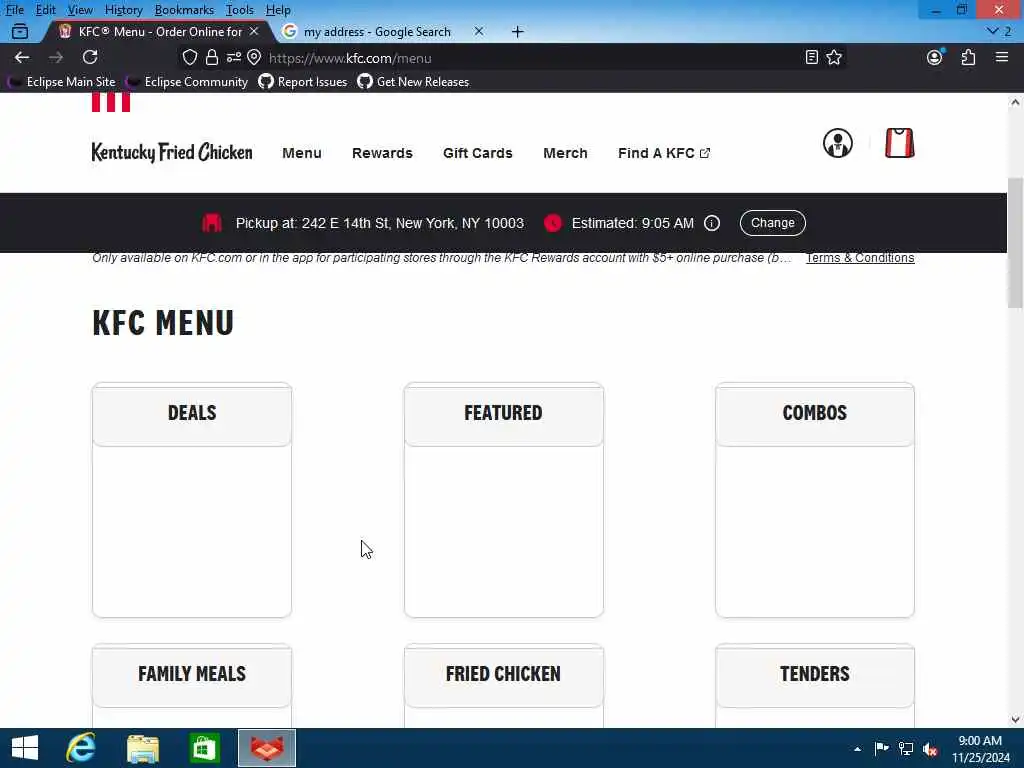Open the Help menu
The width and height of the screenshot is (1024, 768).
278,10
